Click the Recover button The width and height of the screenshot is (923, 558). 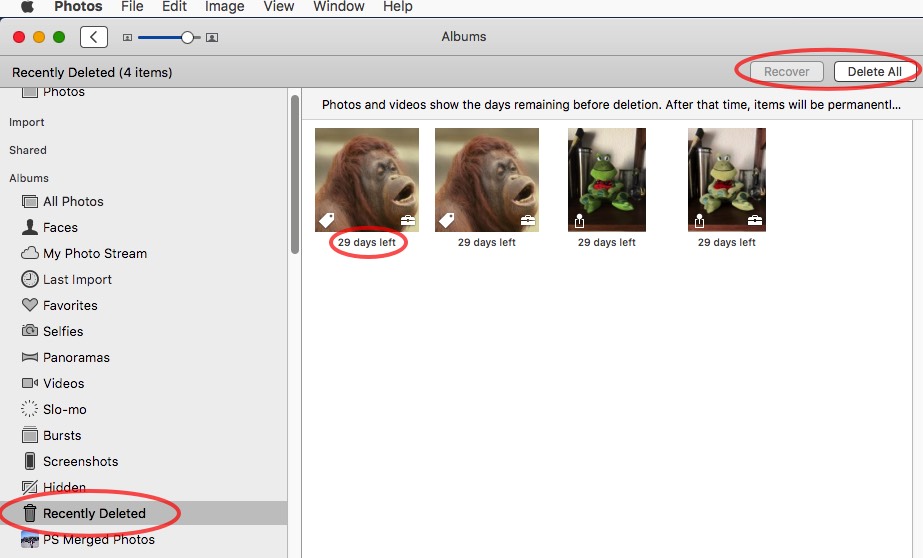point(786,72)
